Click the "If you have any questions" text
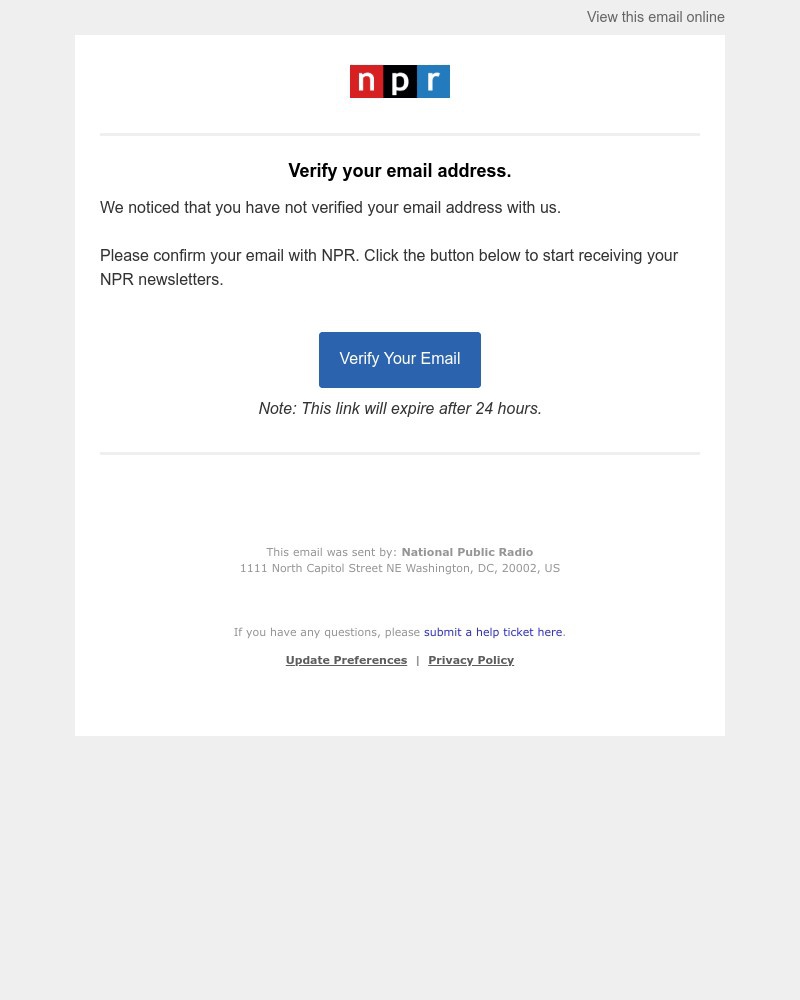The height and width of the screenshot is (1000, 800). 326,632
